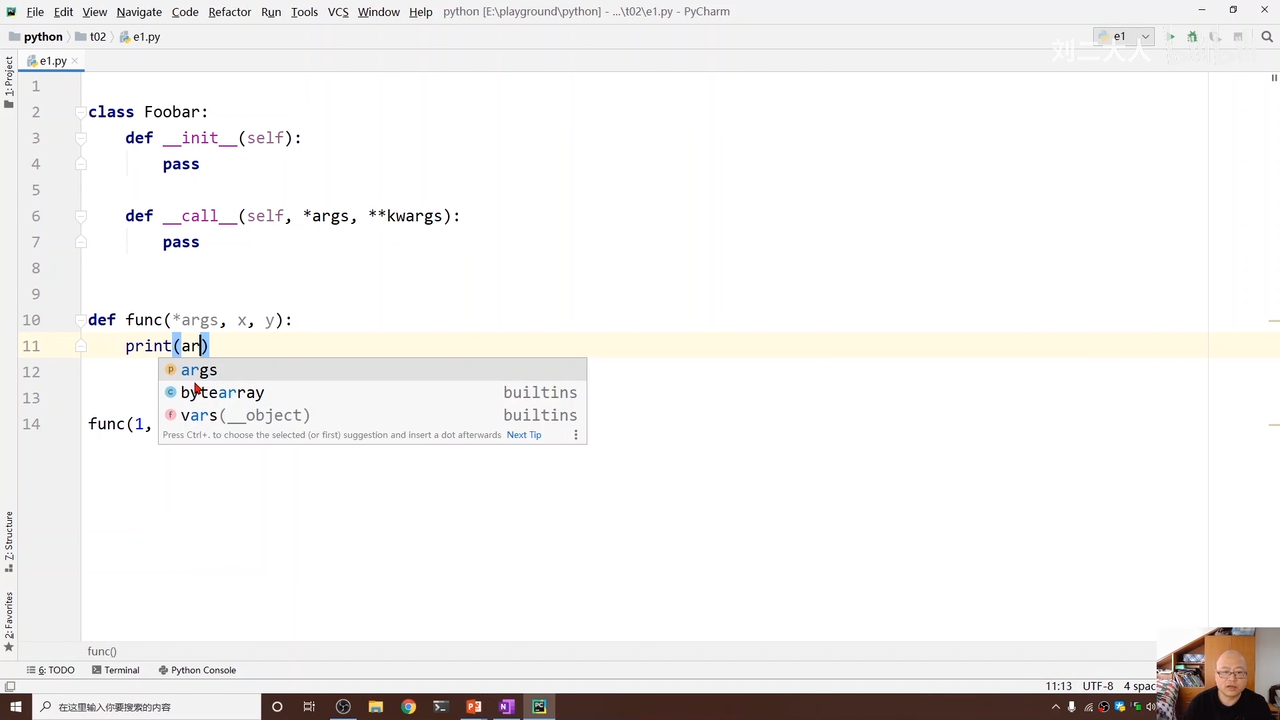Click the Stop process square icon

click(1238, 37)
